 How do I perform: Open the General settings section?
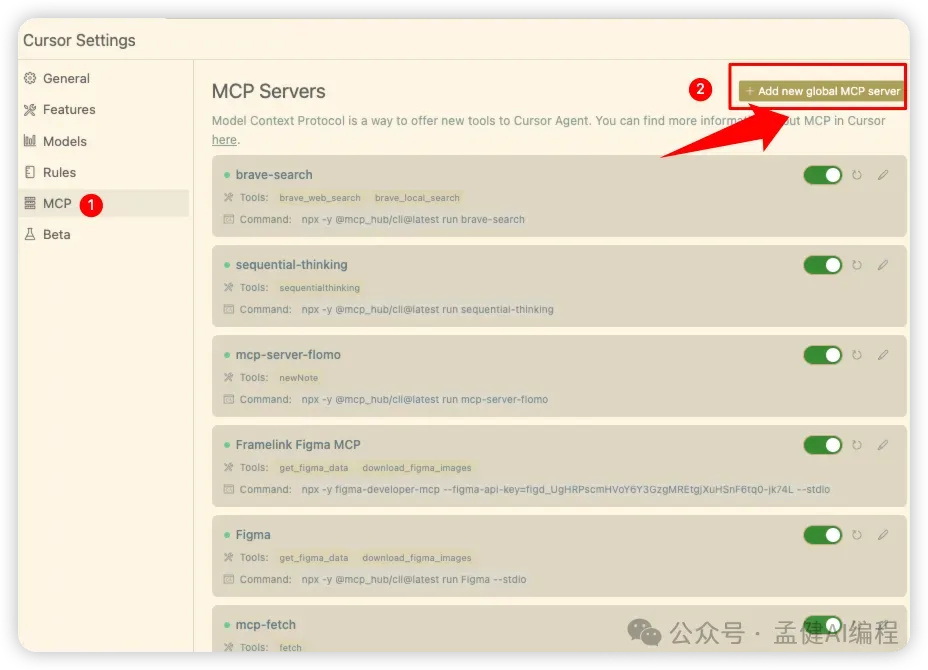click(x=104, y=79)
